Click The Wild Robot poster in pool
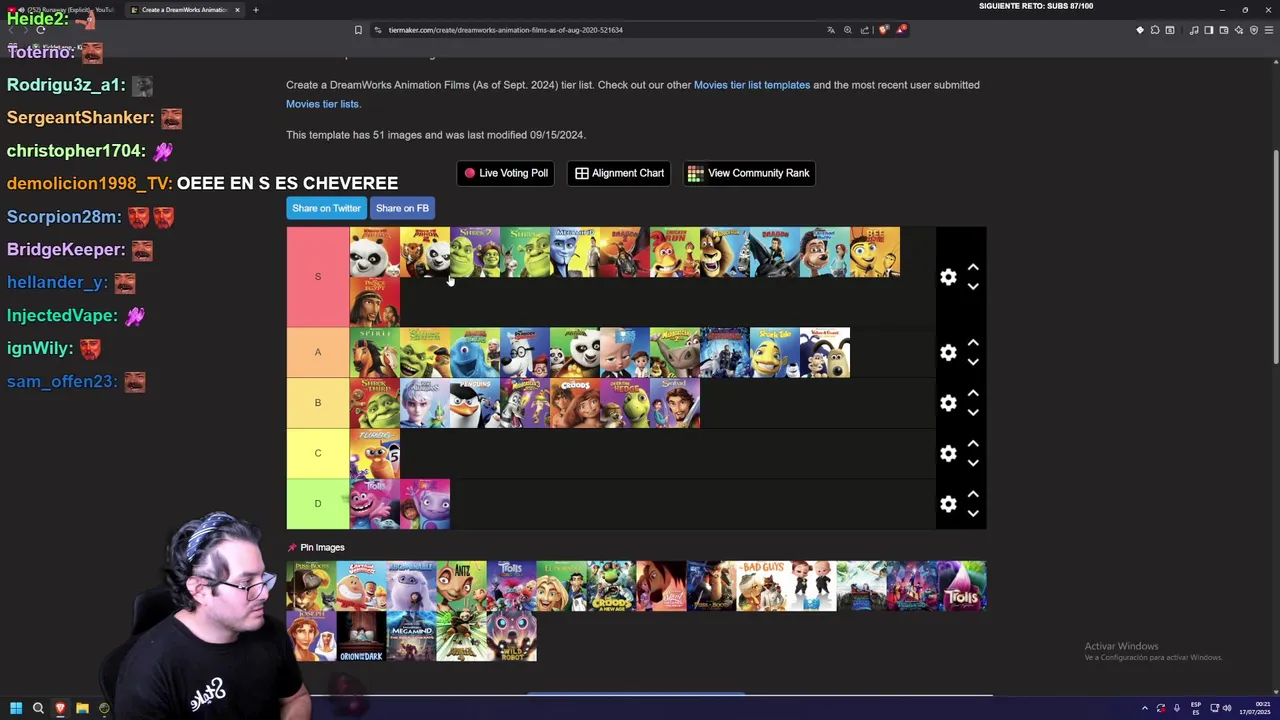The width and height of the screenshot is (1280, 720). [x=511, y=636]
